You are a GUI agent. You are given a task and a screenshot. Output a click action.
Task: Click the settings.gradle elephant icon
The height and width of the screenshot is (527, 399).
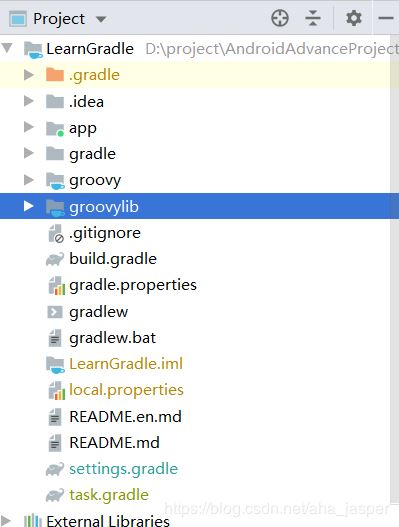55,469
